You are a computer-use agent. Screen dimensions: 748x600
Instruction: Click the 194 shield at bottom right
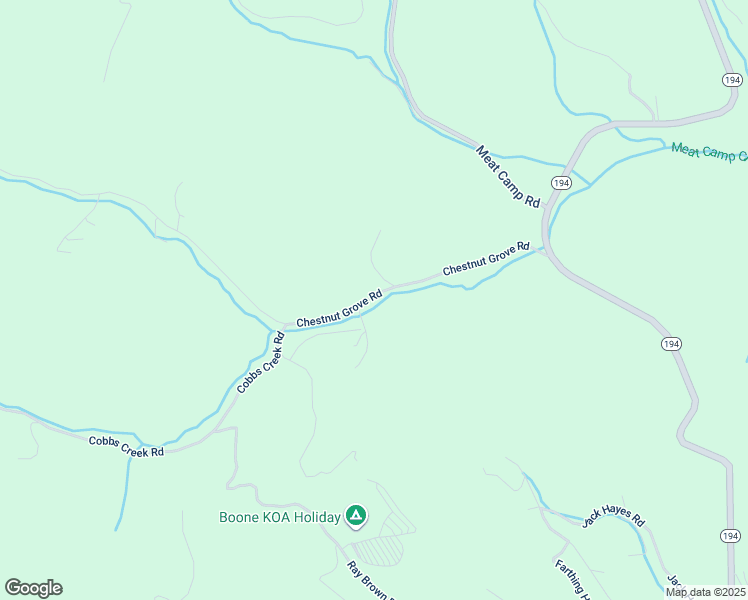pyautogui.click(x=730, y=536)
